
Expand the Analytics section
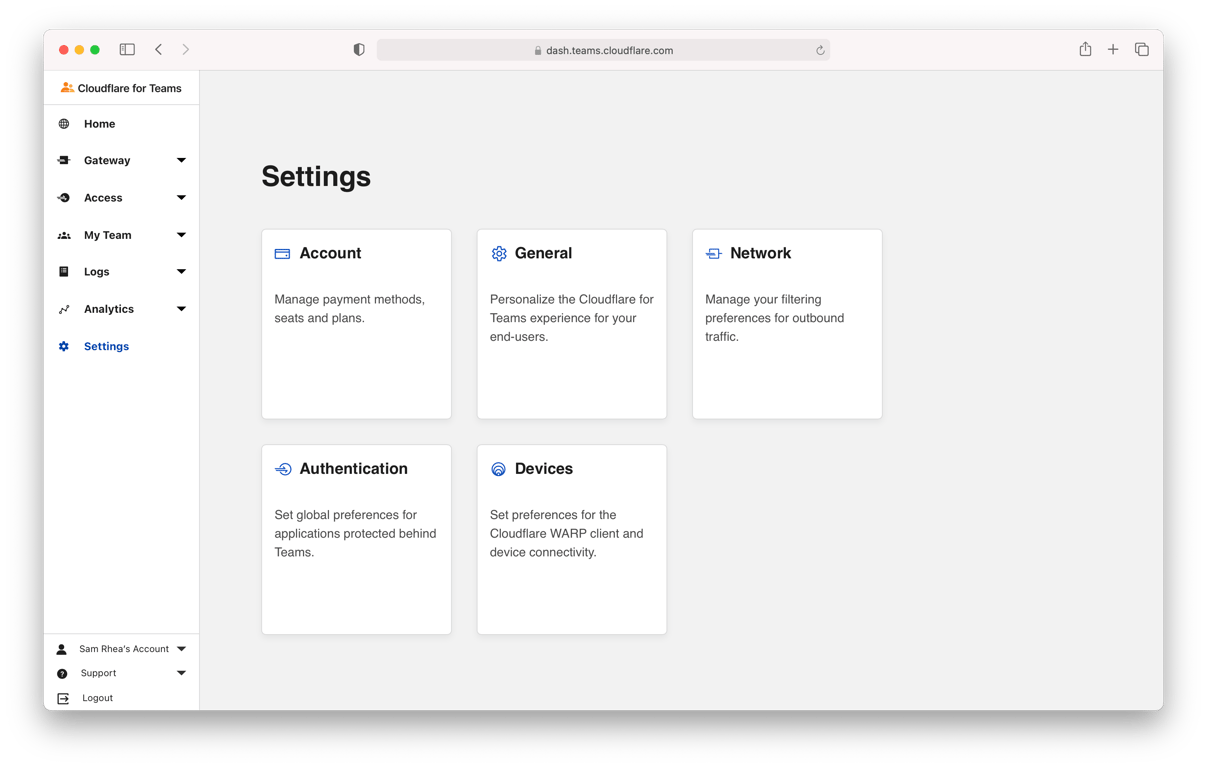(181, 309)
